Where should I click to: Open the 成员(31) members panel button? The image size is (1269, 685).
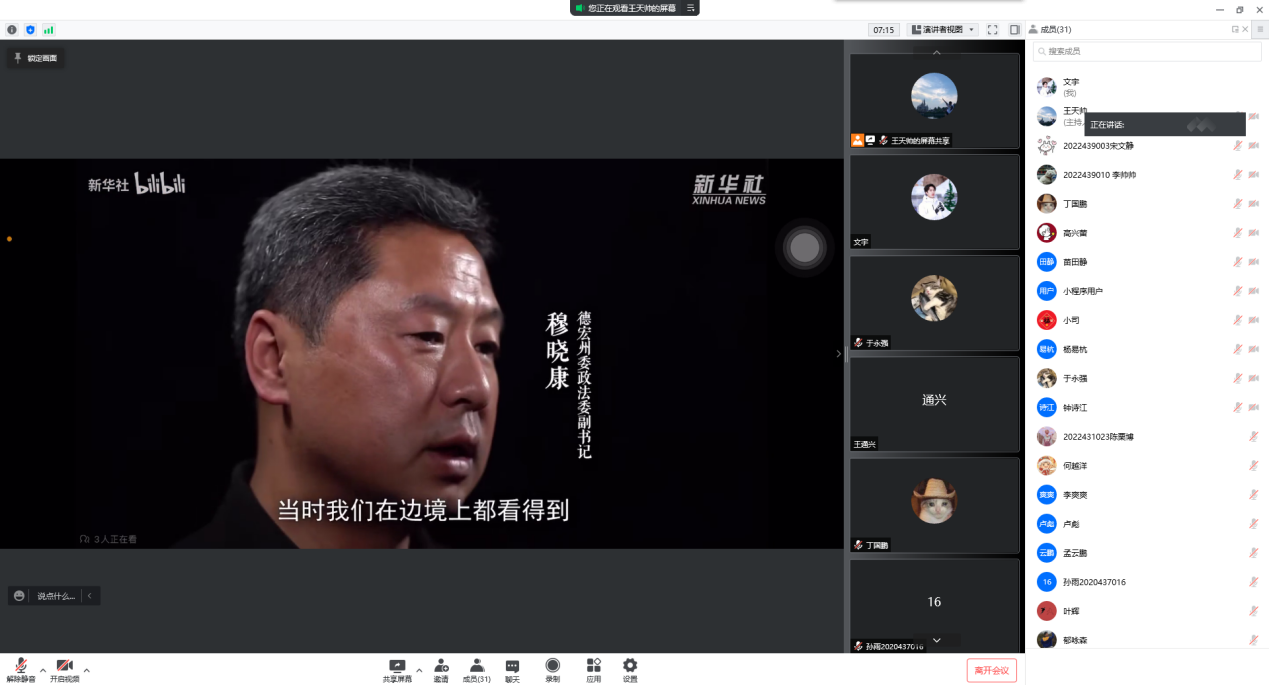(x=476, y=669)
